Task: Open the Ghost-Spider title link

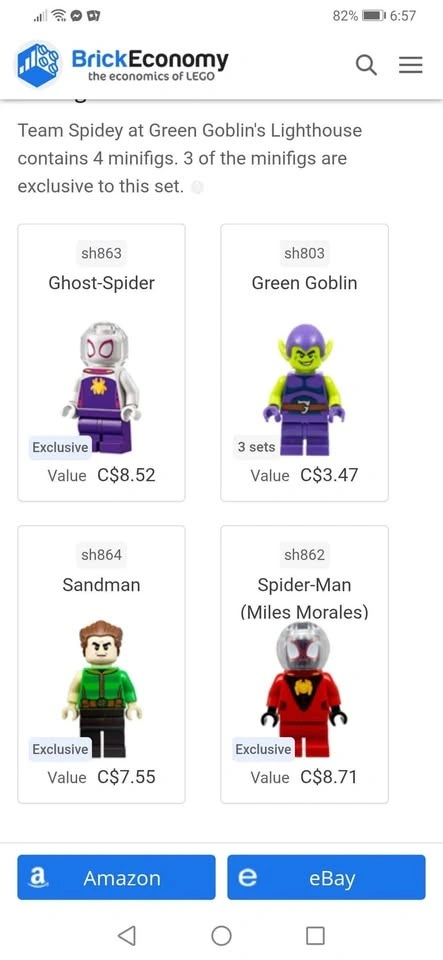Action: [x=102, y=283]
